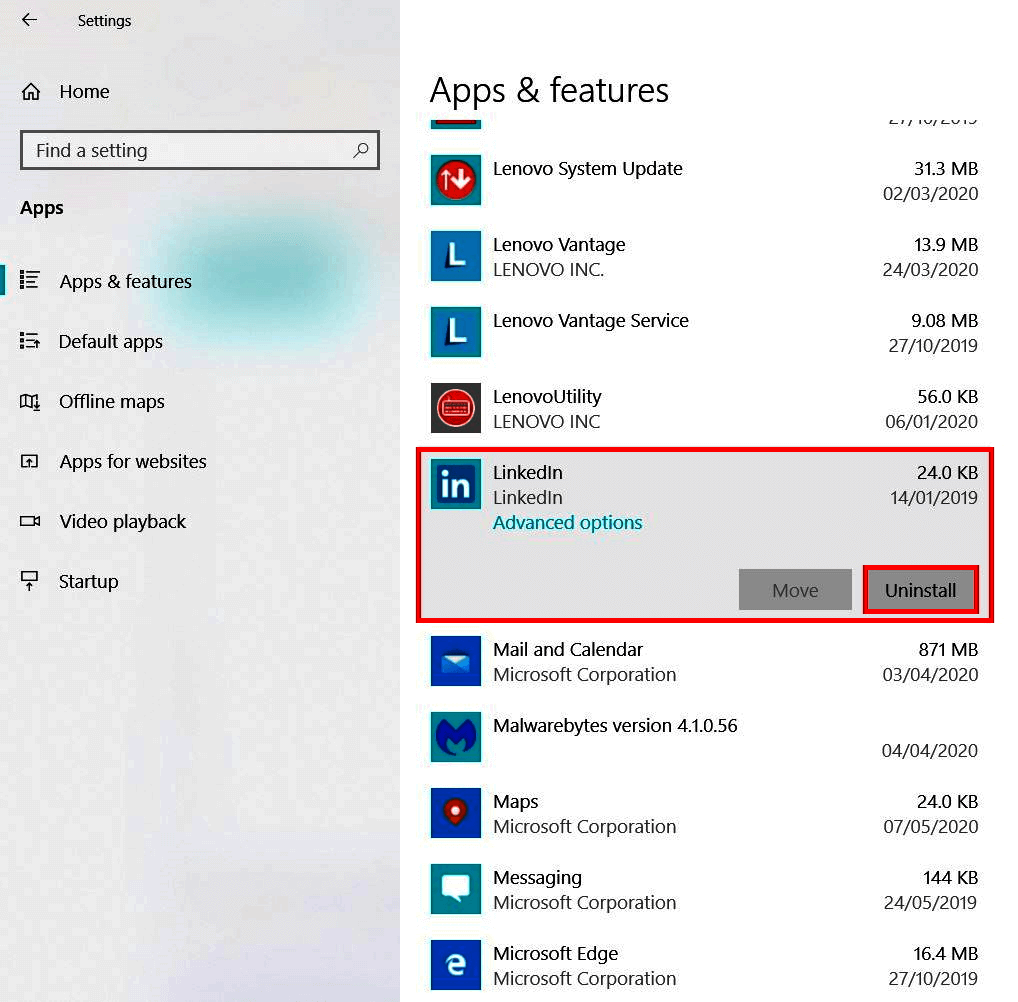Select the Lenovo Vantage icon
Screen dimensions: 1018x1002
coord(455,256)
